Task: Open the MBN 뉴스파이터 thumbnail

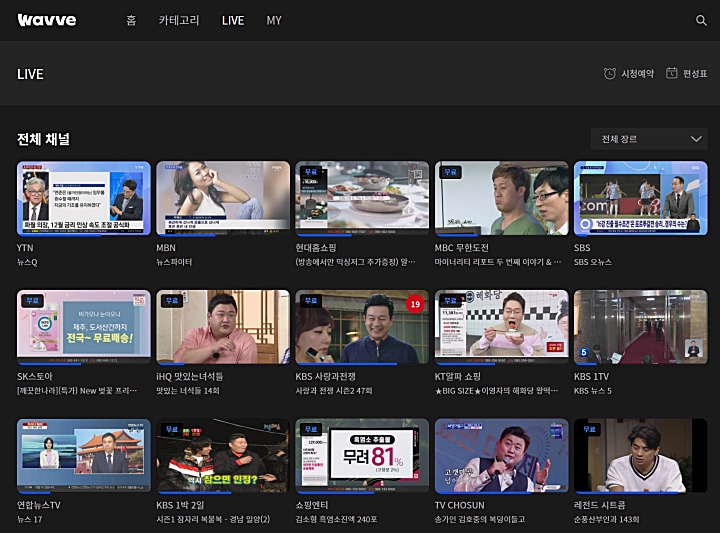Action: coord(223,198)
